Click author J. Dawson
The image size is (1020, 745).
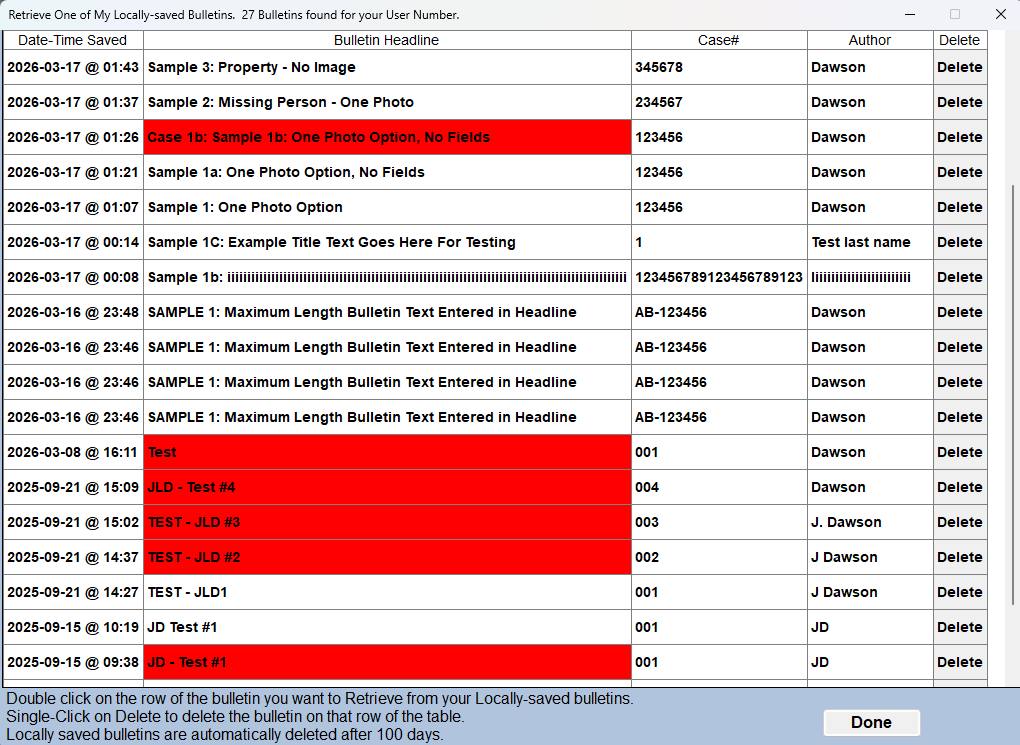pyautogui.click(x=870, y=522)
